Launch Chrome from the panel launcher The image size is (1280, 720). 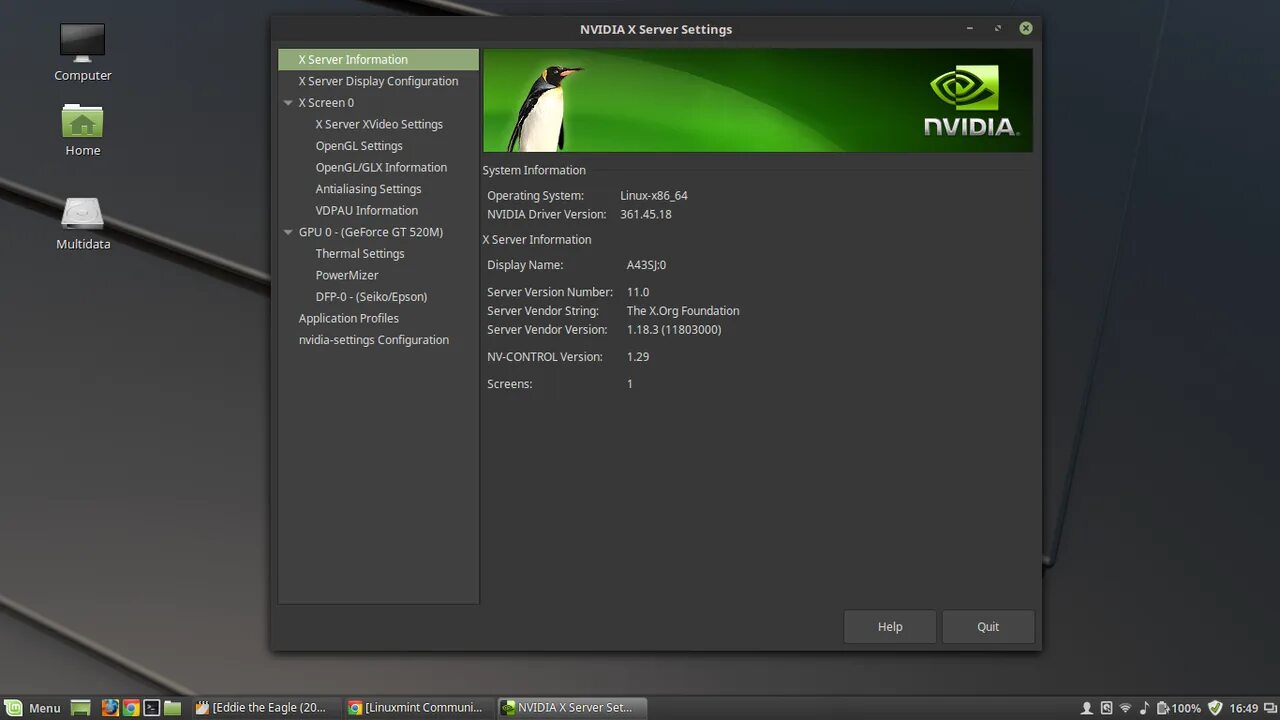coord(131,708)
